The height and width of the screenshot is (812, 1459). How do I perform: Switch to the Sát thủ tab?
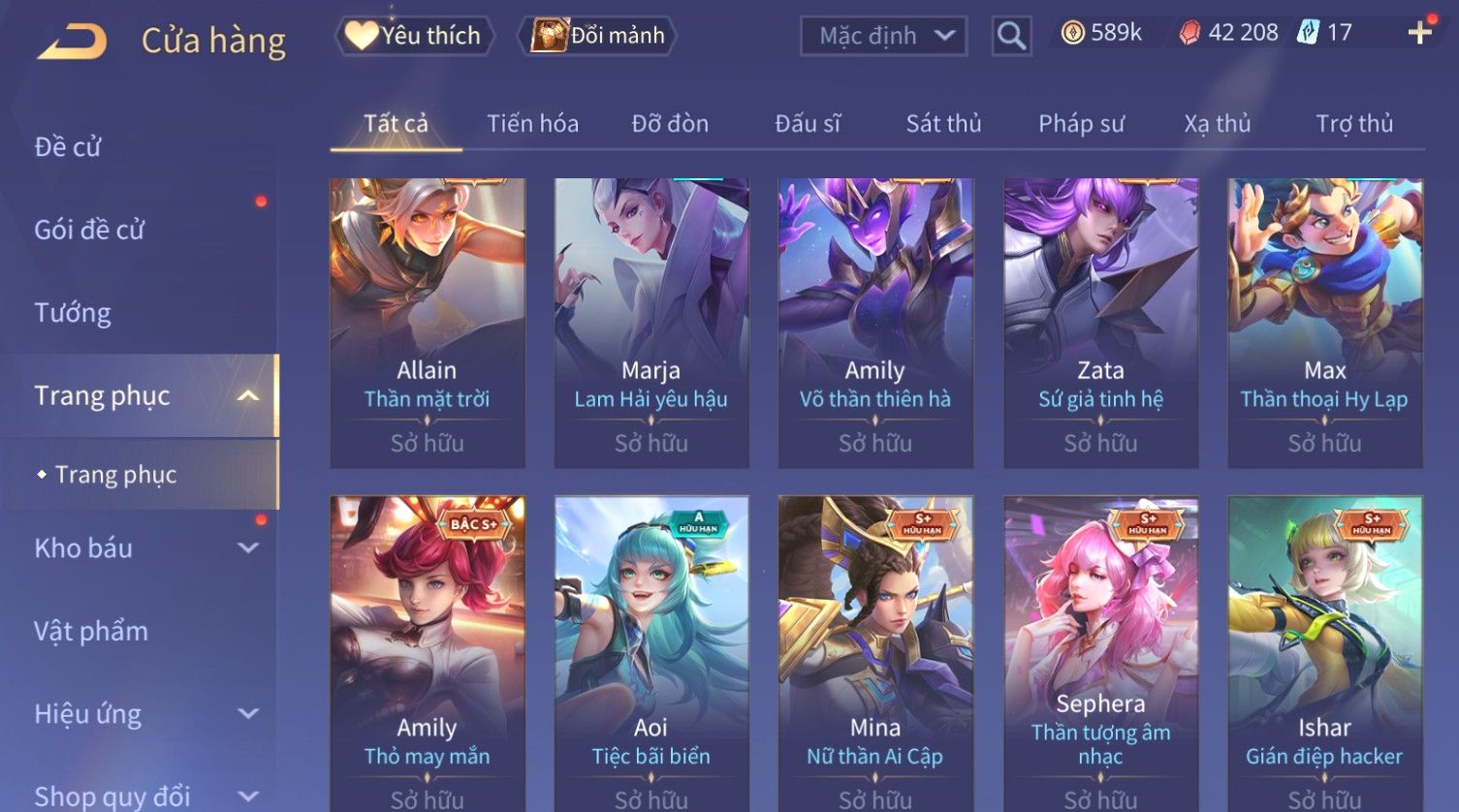click(x=943, y=123)
